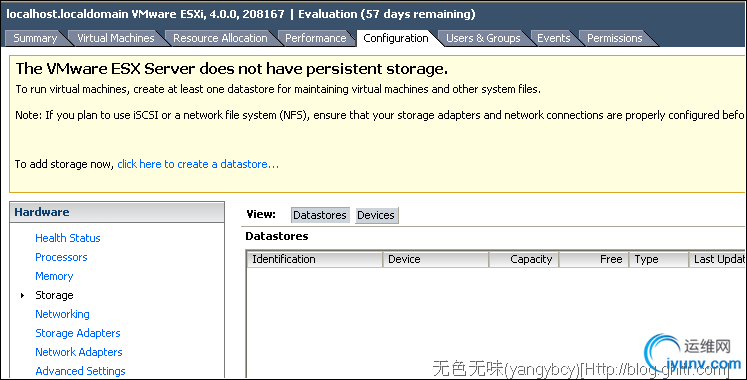Open the Storage Adapters link
The width and height of the screenshot is (747, 380).
78,333
